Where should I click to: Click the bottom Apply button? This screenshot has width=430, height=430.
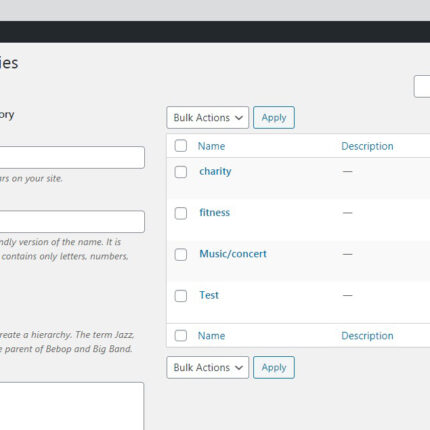pos(274,367)
